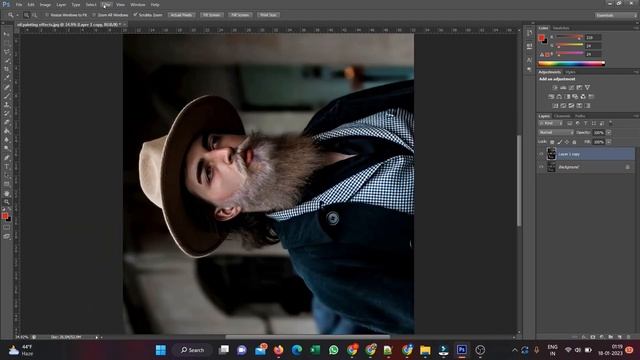Switch to the Swatches tab

tap(561, 28)
